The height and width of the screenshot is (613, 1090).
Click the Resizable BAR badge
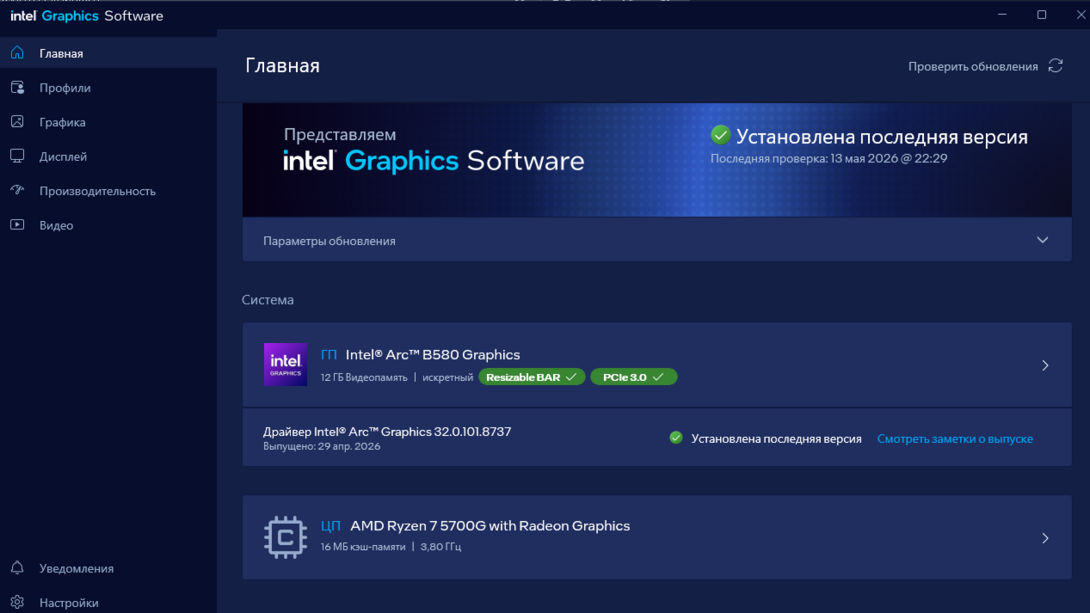(x=532, y=377)
